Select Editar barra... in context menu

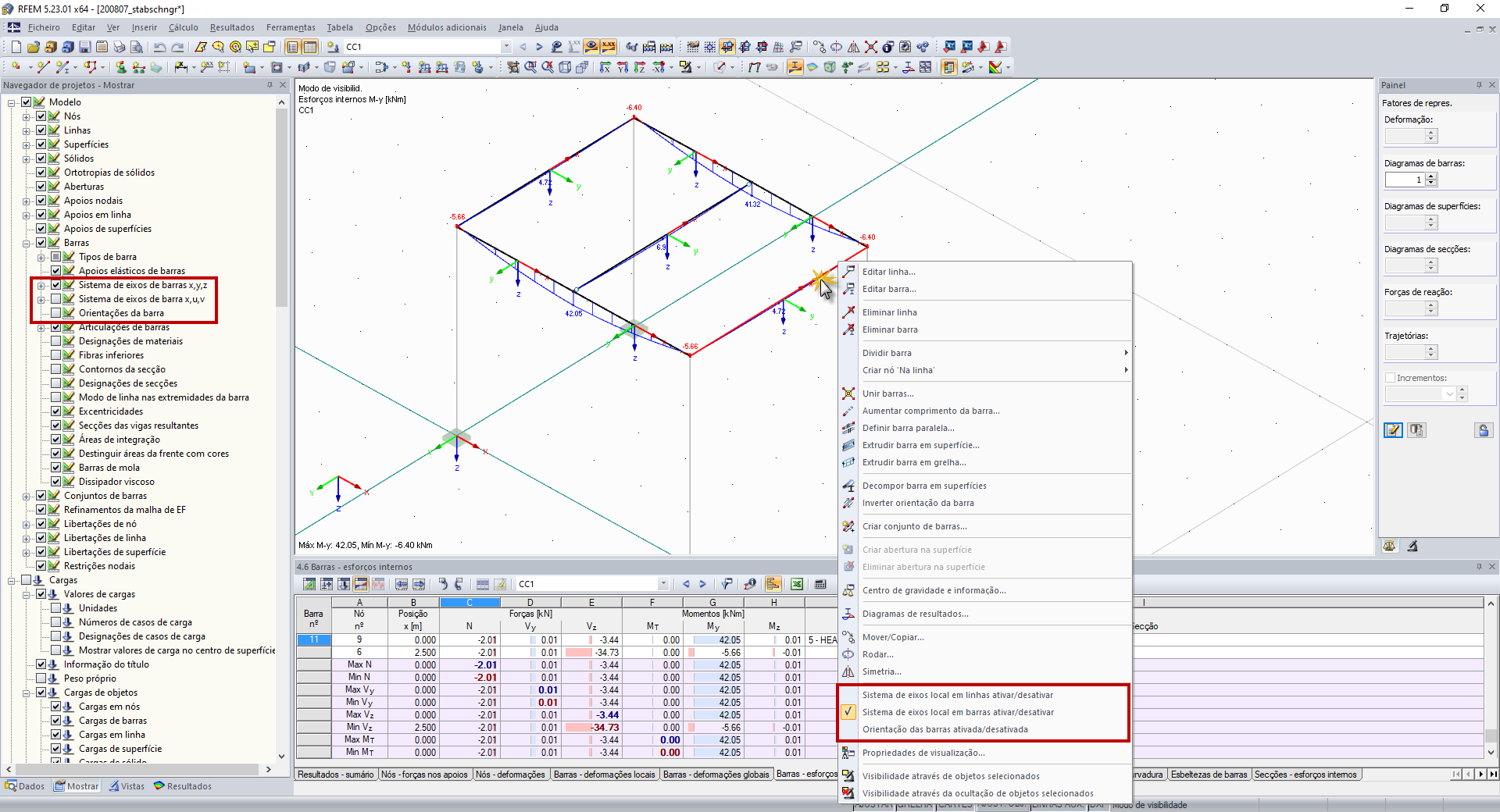(x=889, y=289)
